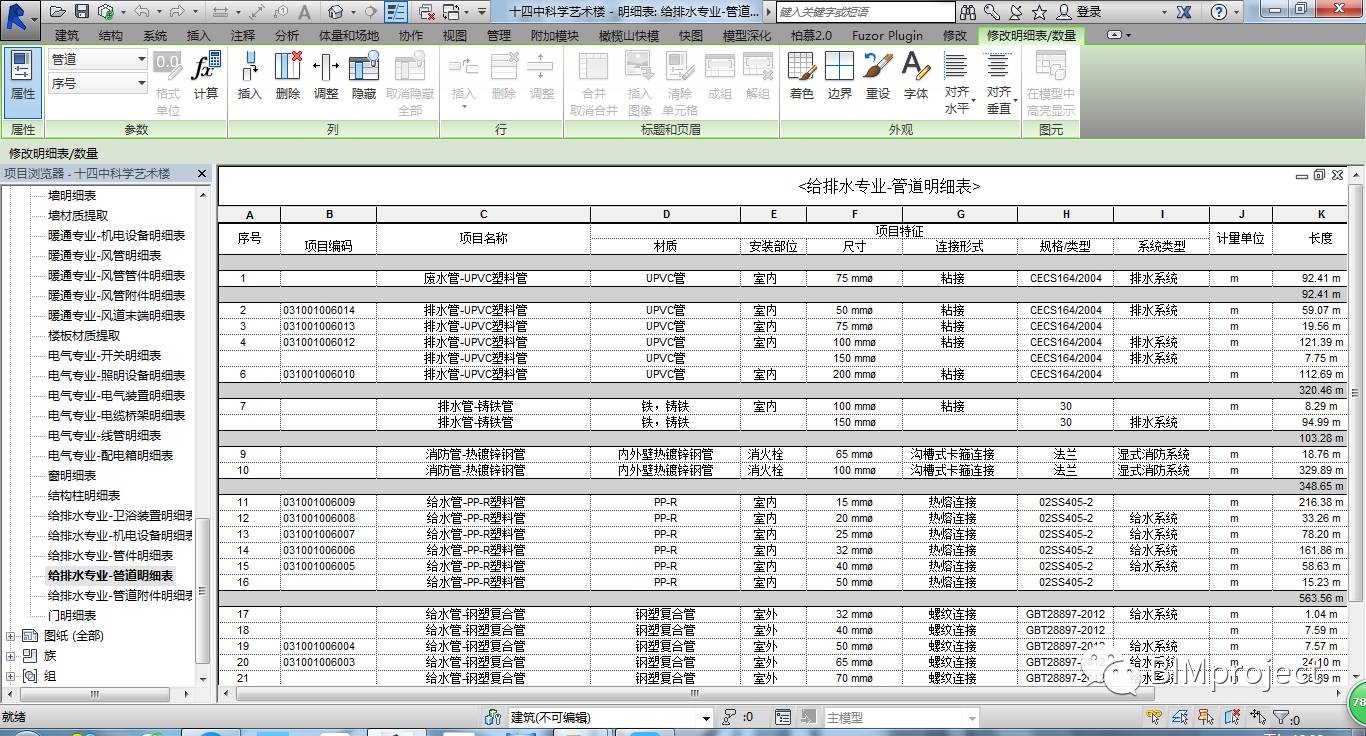Click the 合并 取消合并 merge cells icon
Viewport: 1366px width, 736px height.
[x=594, y=82]
